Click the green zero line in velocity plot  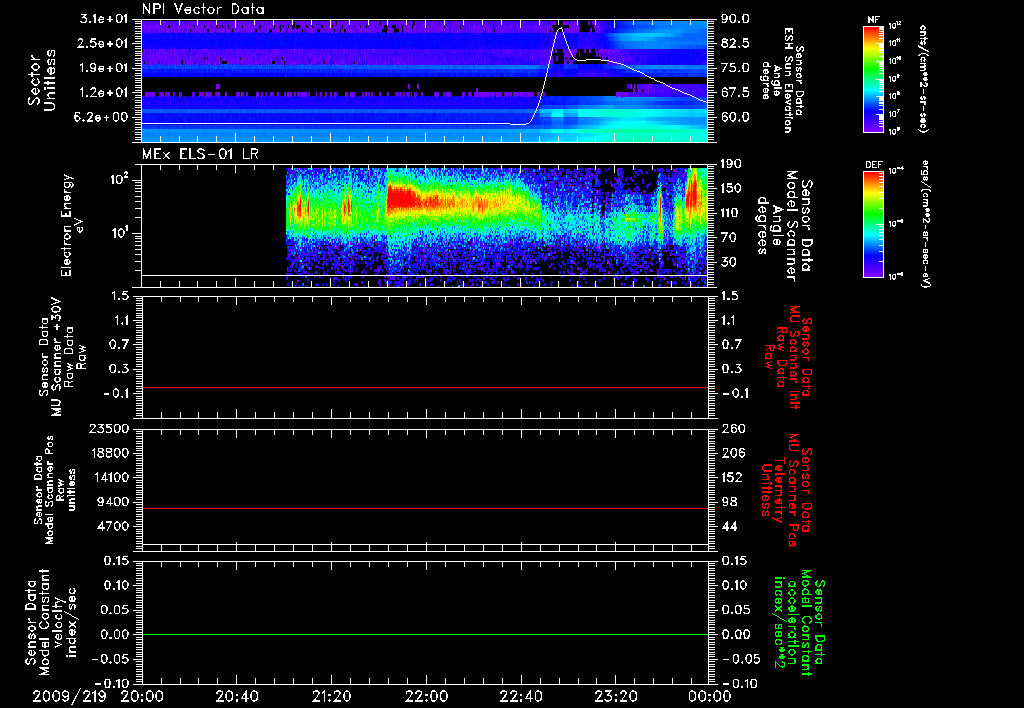pos(424,634)
